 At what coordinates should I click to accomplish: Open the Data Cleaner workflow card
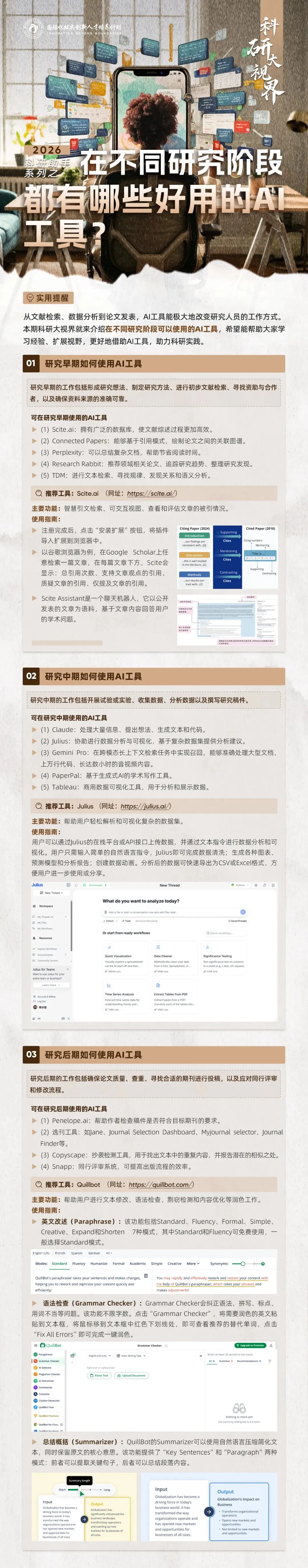[175, 957]
